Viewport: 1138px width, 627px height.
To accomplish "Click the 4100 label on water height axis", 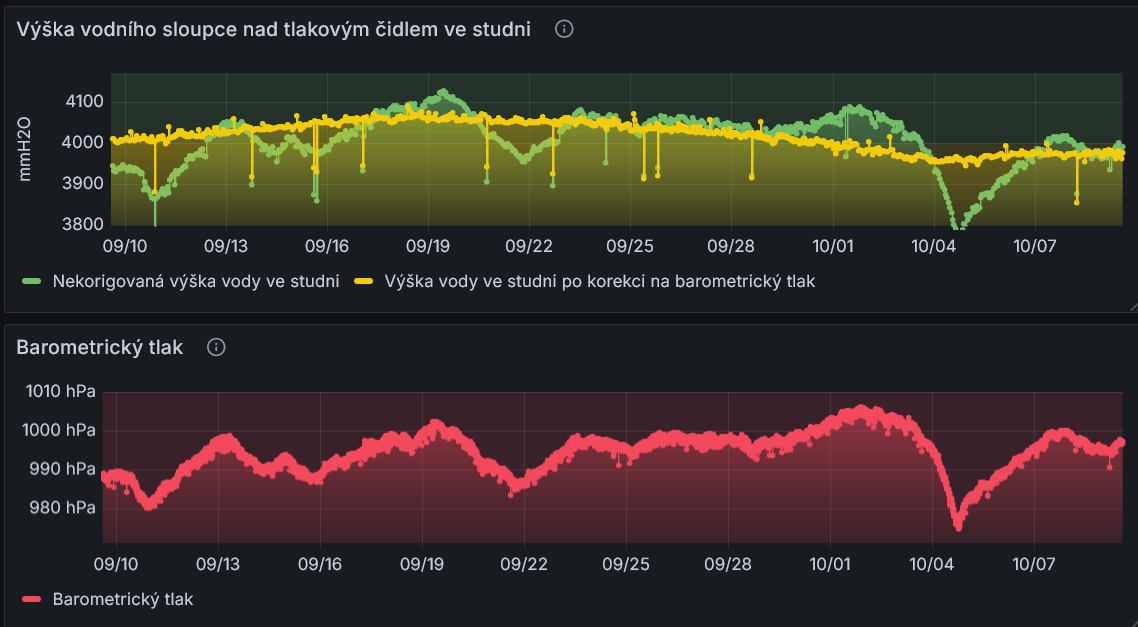I will (84, 101).
